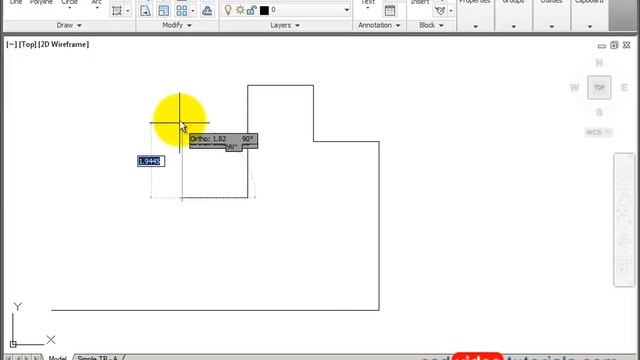This screenshot has width=640, height=360.
Task: Click the black layer color swatch
Action: pos(264,10)
